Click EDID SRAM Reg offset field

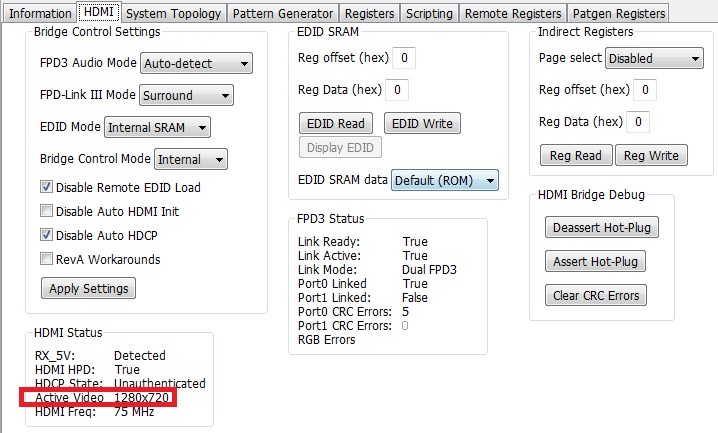[x=402, y=58]
